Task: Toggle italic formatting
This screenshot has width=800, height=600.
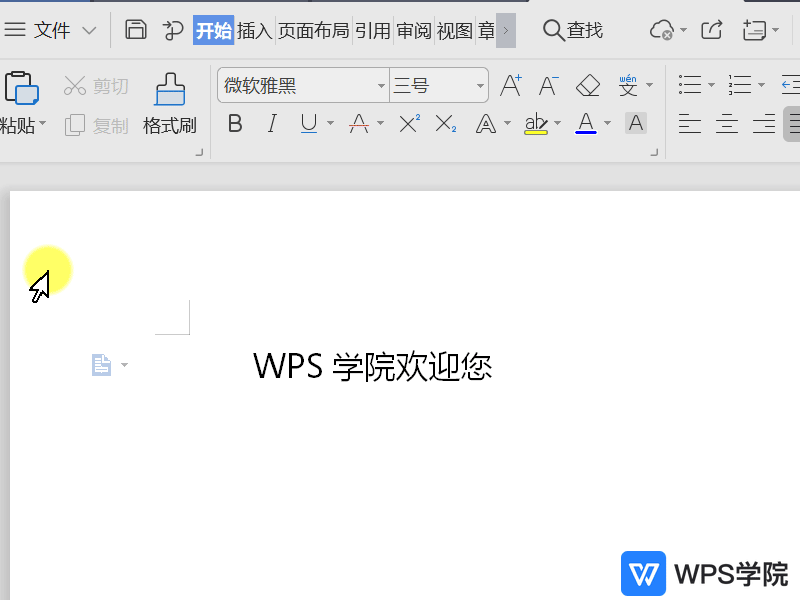Action: tap(272, 123)
